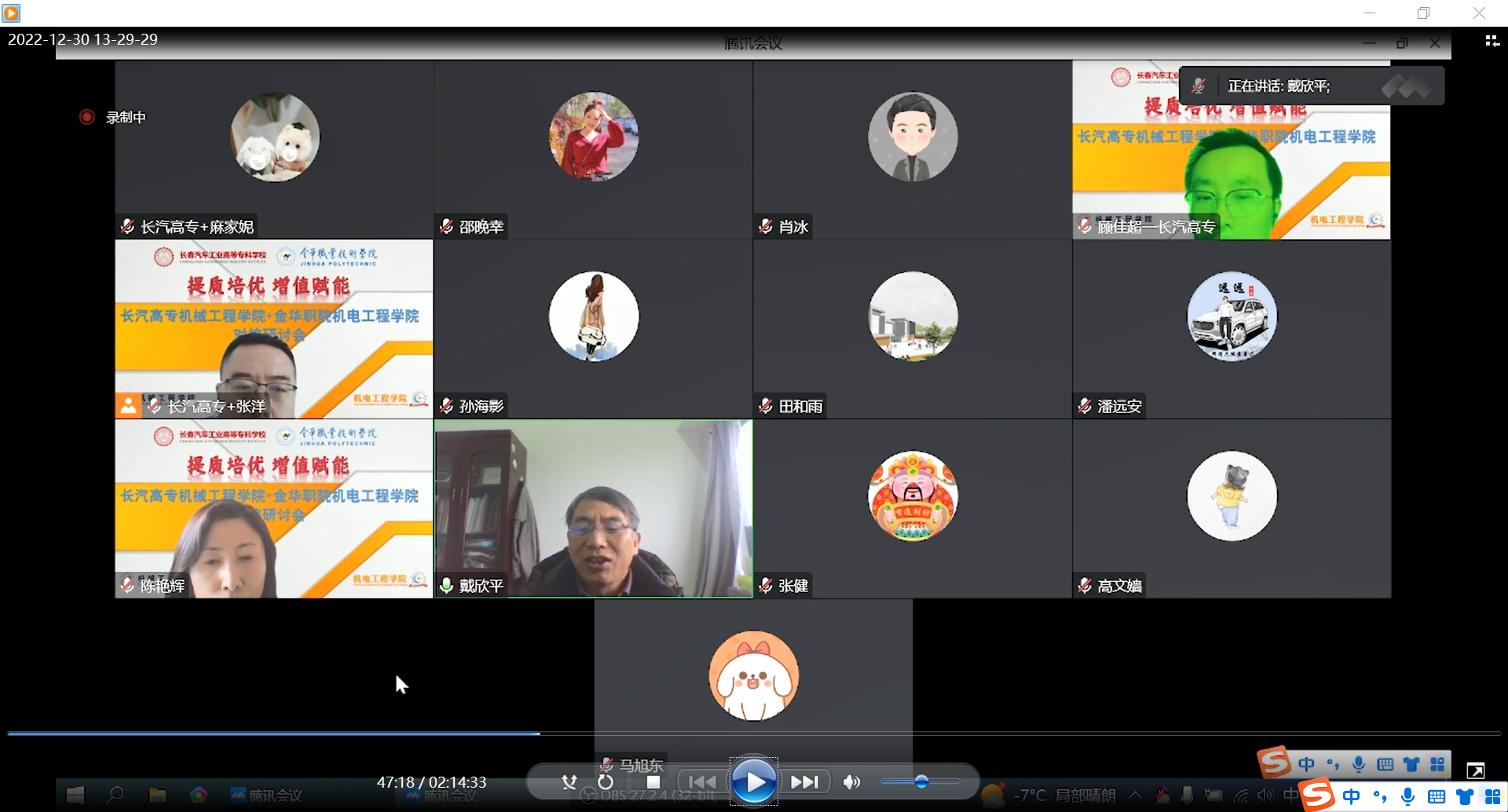Close the media player window

1479,13
